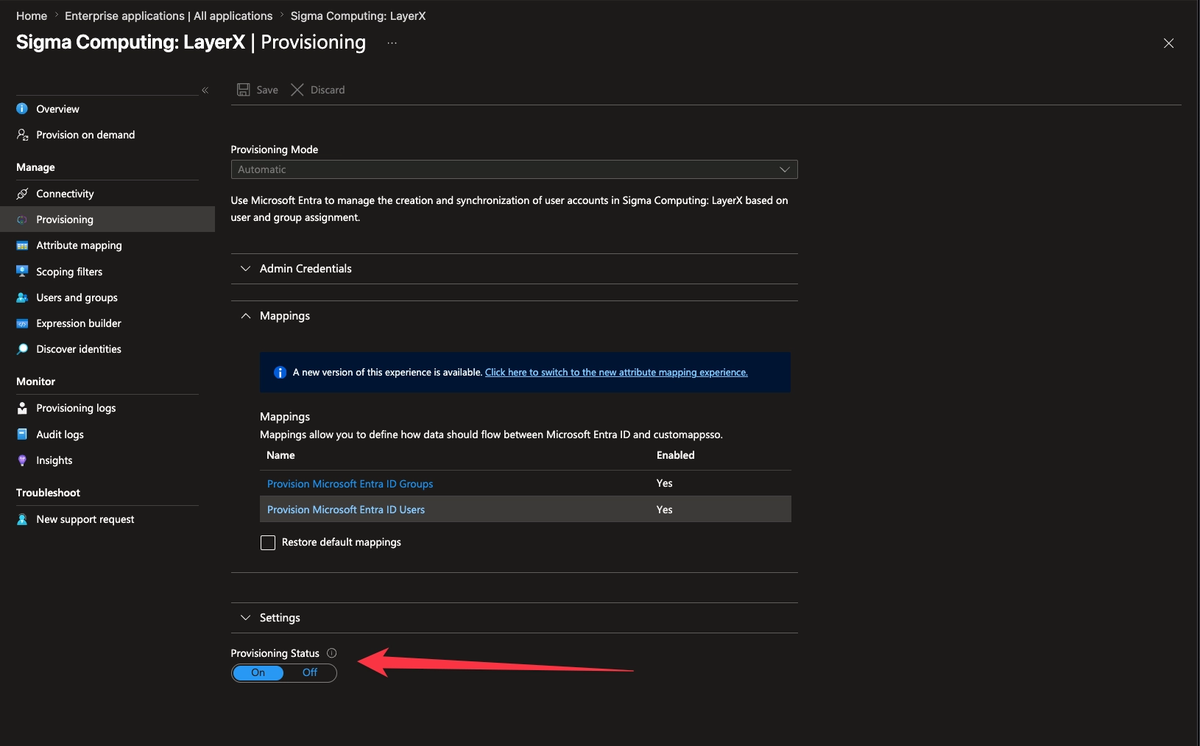Click Yes value in Groups row
Viewport: 1200px width, 746px height.
[x=664, y=484]
